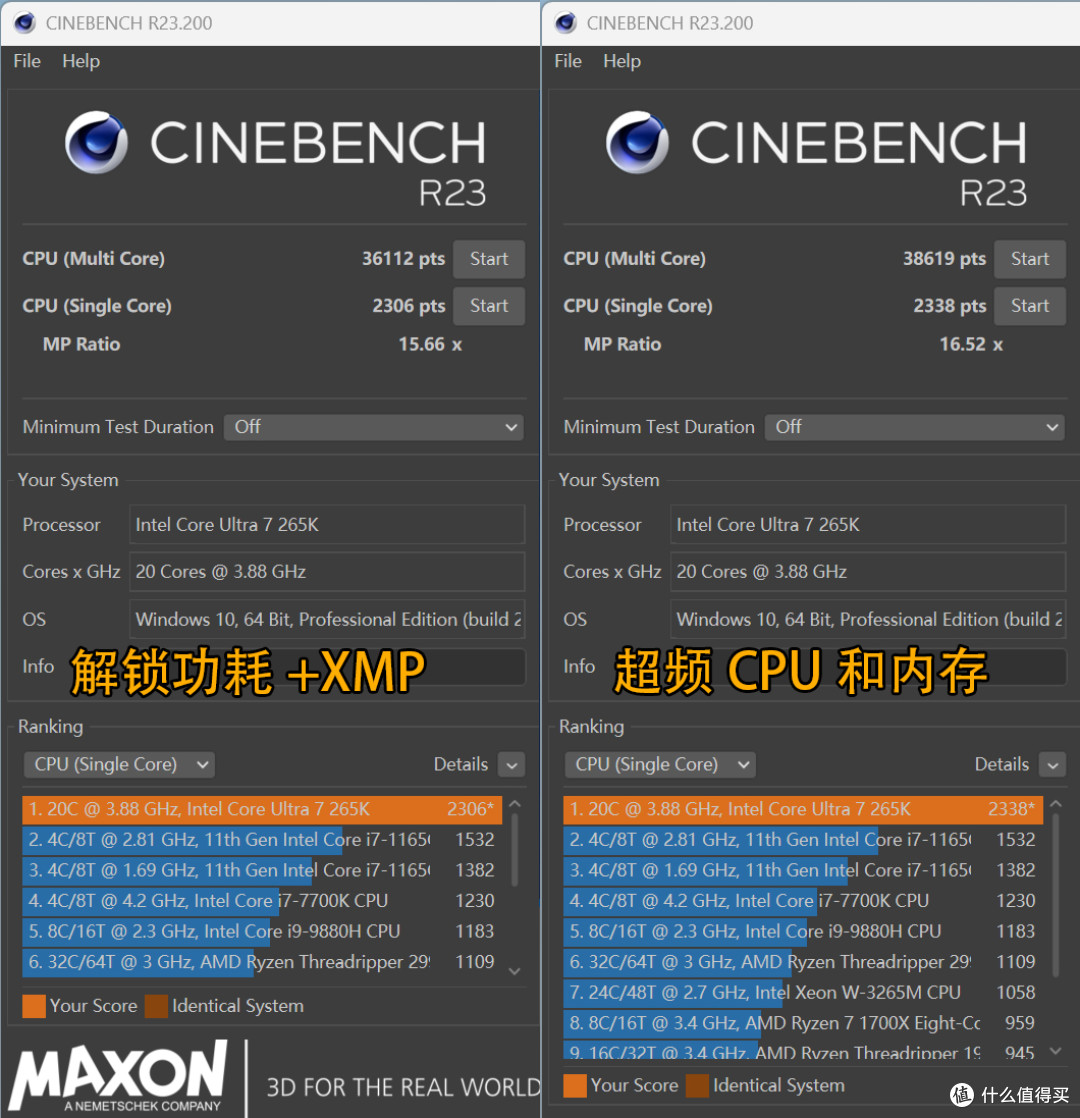Click the Cinebench sphere logo in left window
Image resolution: width=1080 pixels, height=1118 pixels.
pos(96,142)
